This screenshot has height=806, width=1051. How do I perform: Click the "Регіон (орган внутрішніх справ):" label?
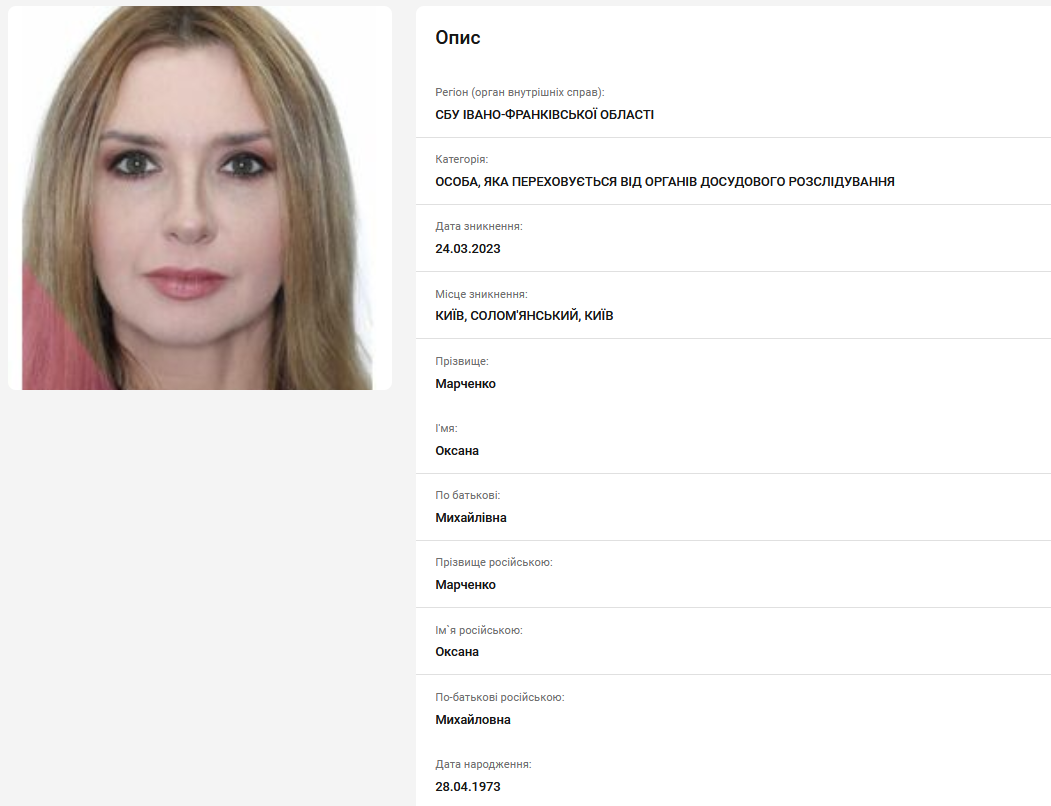520,92
